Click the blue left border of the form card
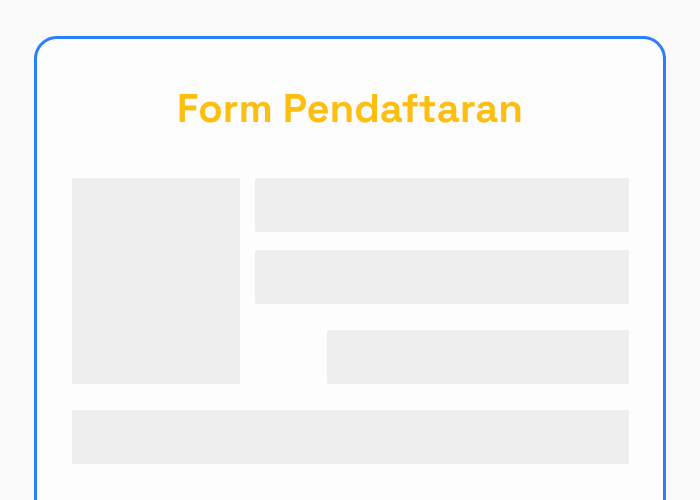The height and width of the screenshot is (500, 700). 36,280
